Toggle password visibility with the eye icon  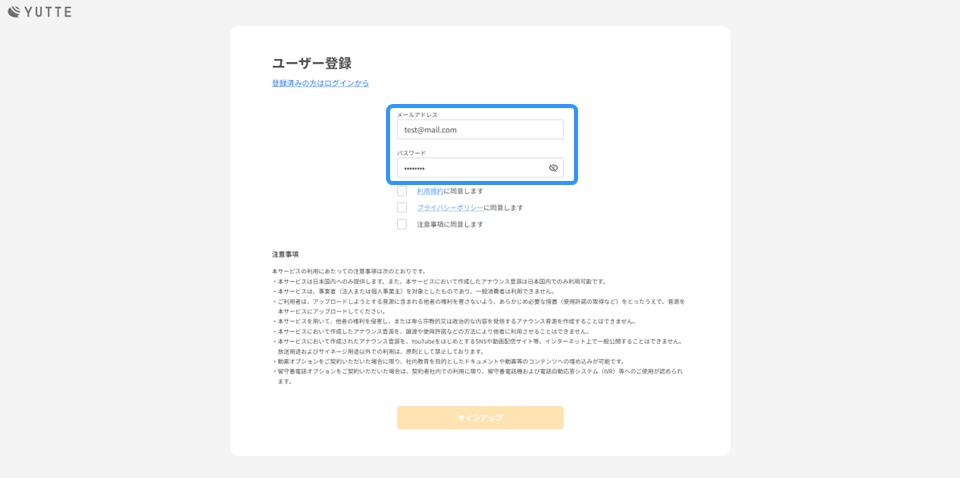[553, 168]
